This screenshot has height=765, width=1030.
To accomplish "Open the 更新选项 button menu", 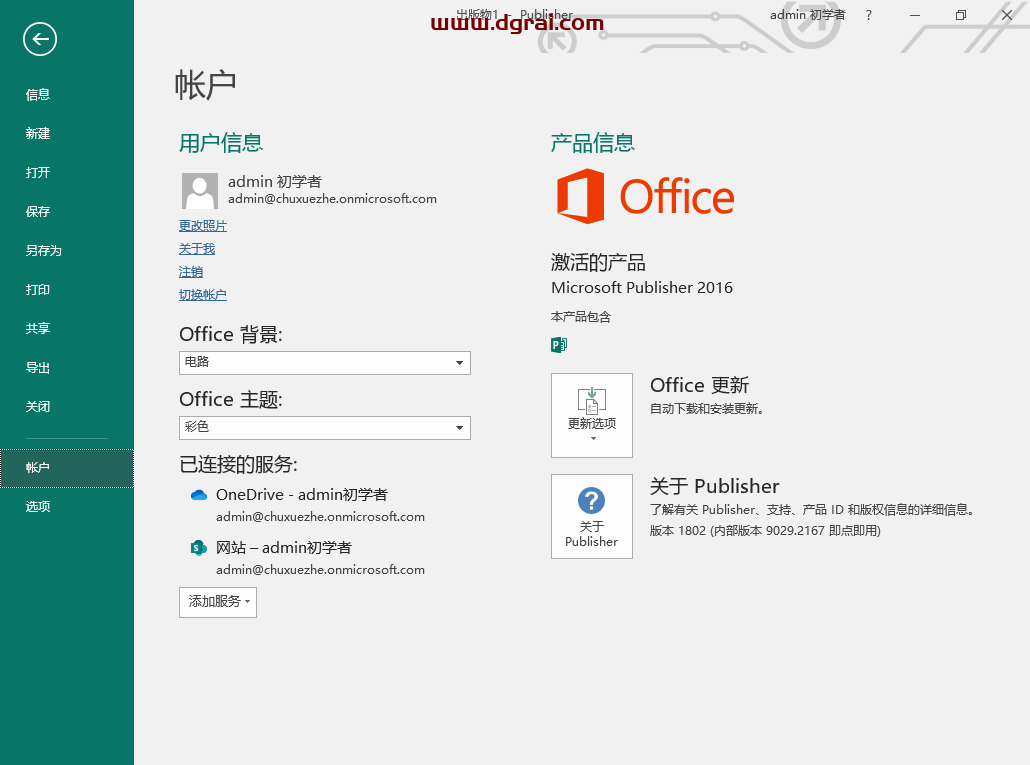I will pos(592,415).
